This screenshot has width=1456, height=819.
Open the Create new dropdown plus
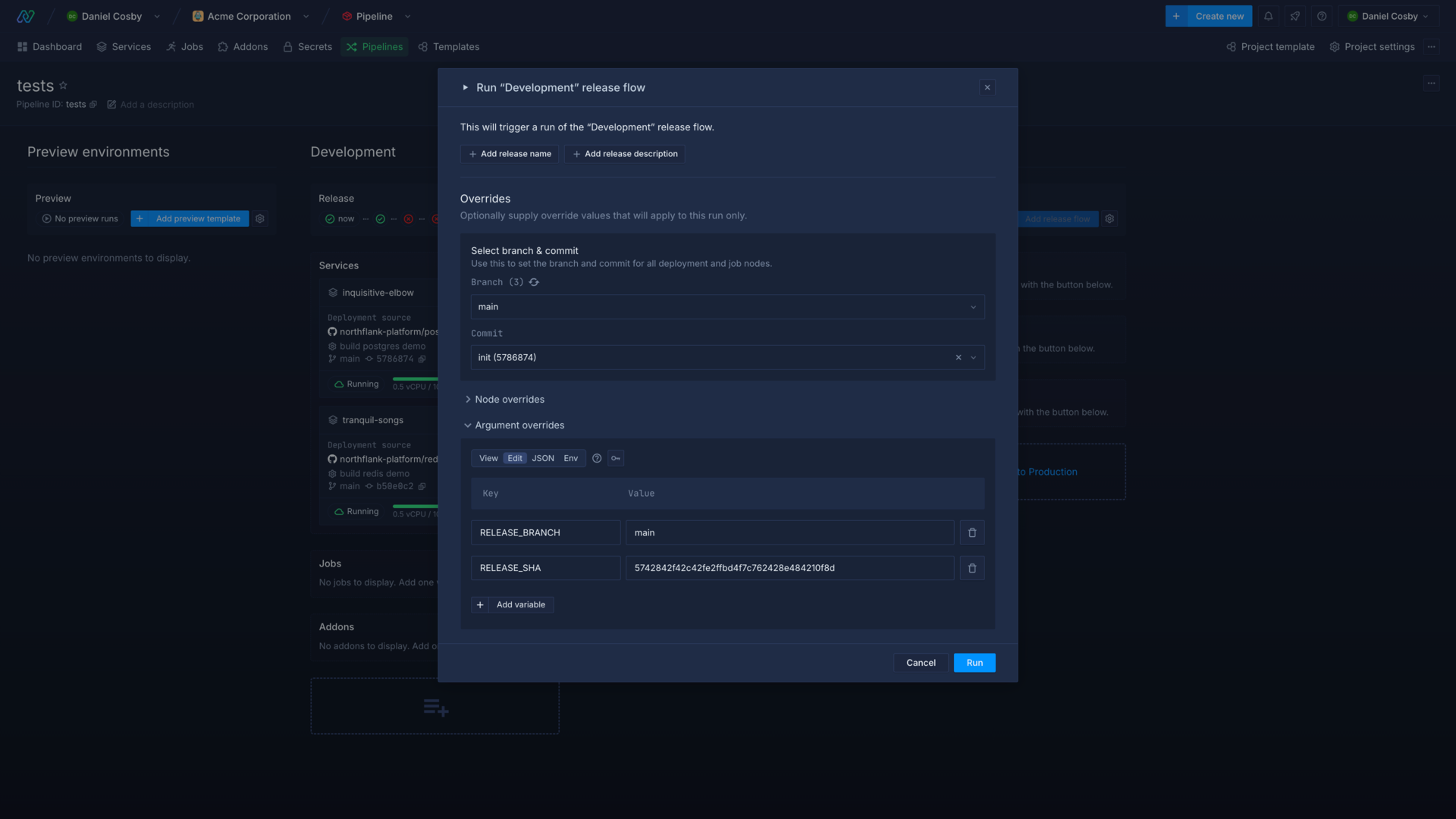point(1176,16)
